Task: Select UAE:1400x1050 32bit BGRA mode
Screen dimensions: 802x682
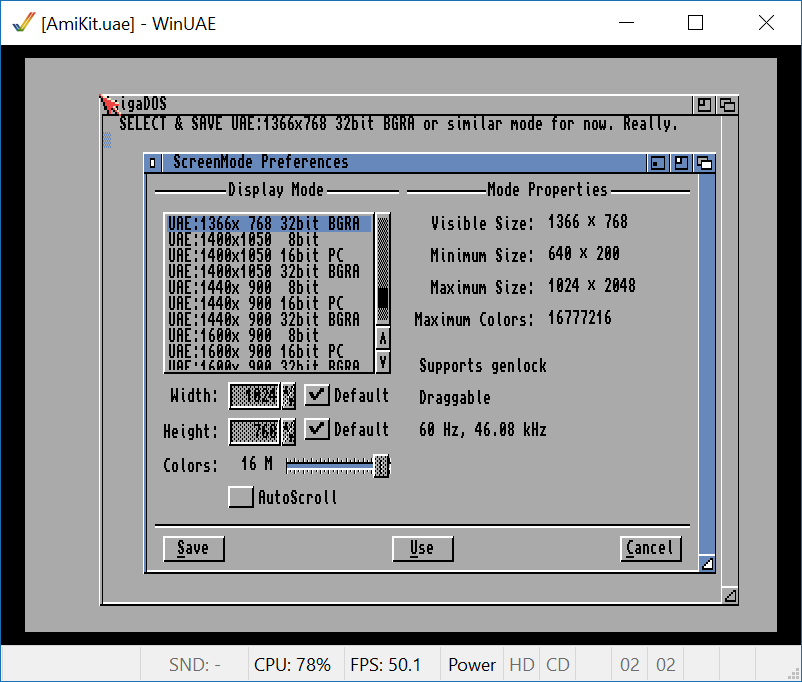Action: [270, 271]
